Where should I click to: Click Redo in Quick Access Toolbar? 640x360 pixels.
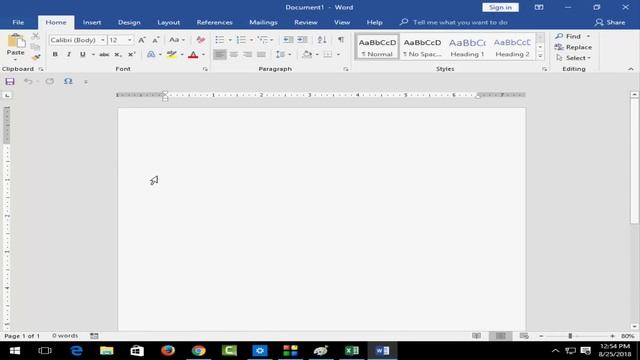tap(50, 82)
